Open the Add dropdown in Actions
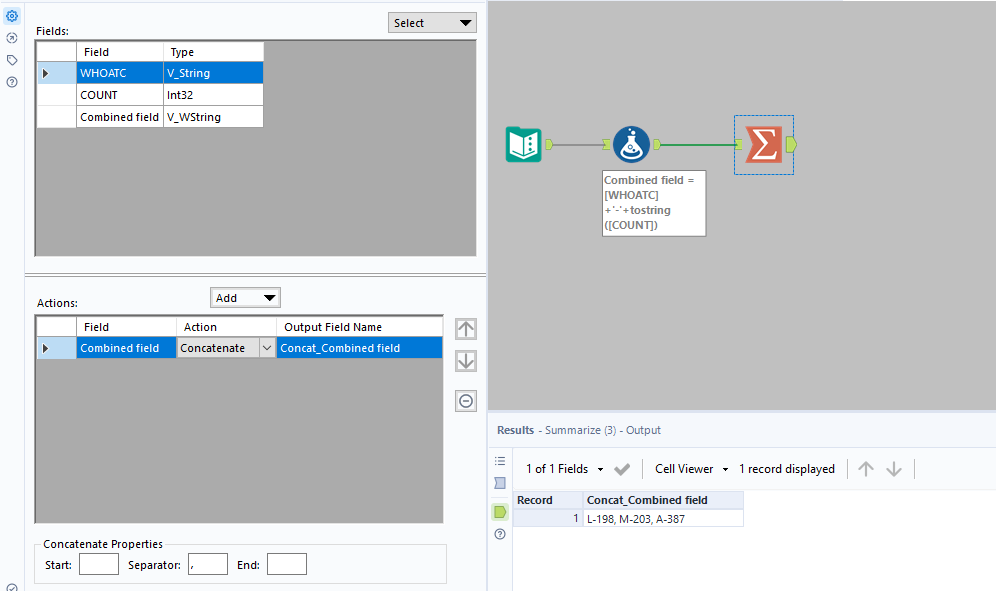 [244, 297]
